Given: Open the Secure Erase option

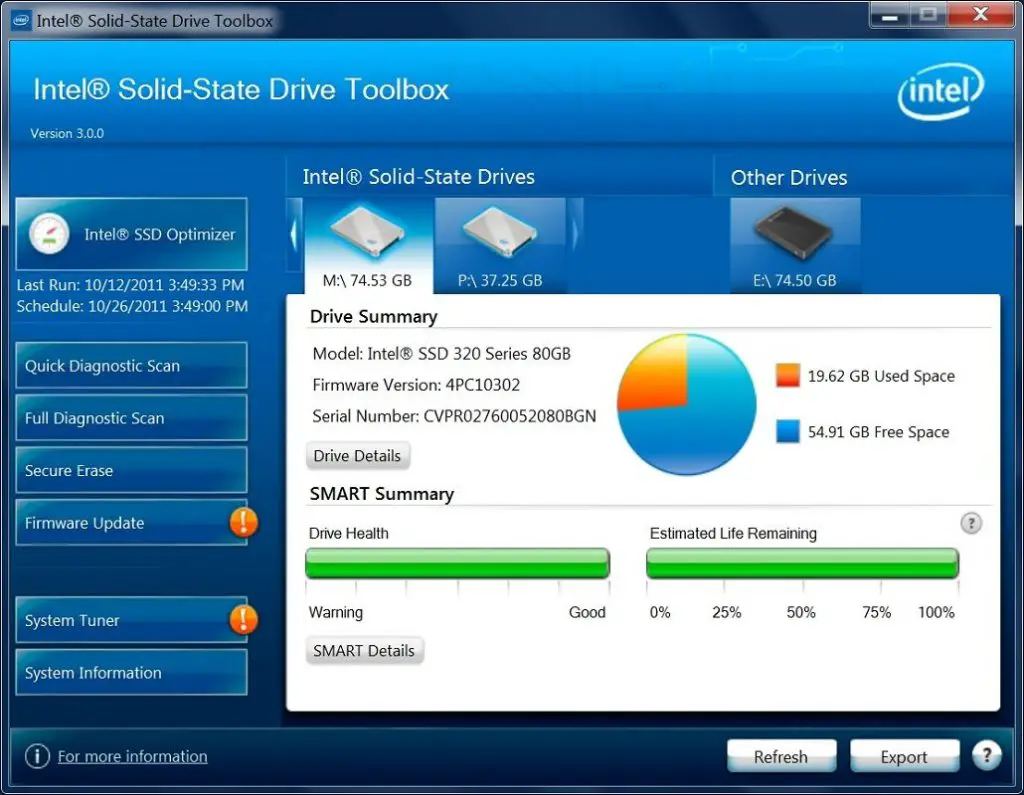Looking at the screenshot, I should [131, 470].
